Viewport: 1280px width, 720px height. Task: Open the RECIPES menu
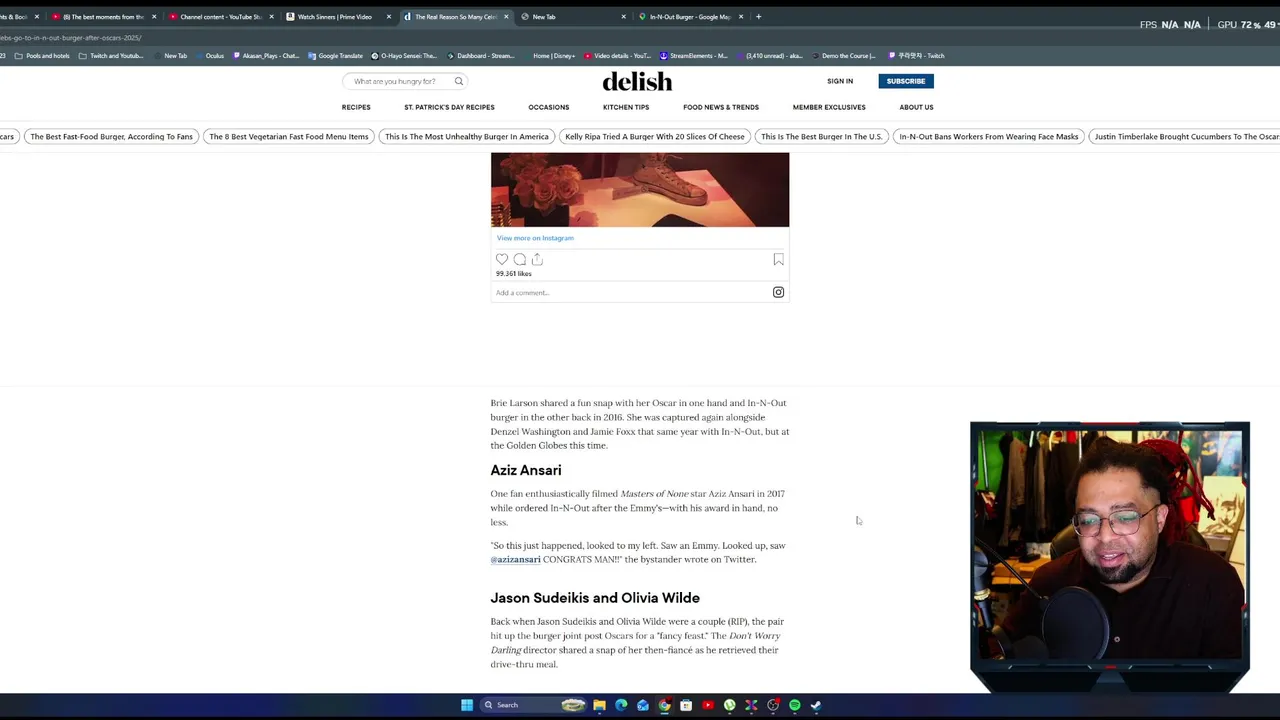pos(356,107)
